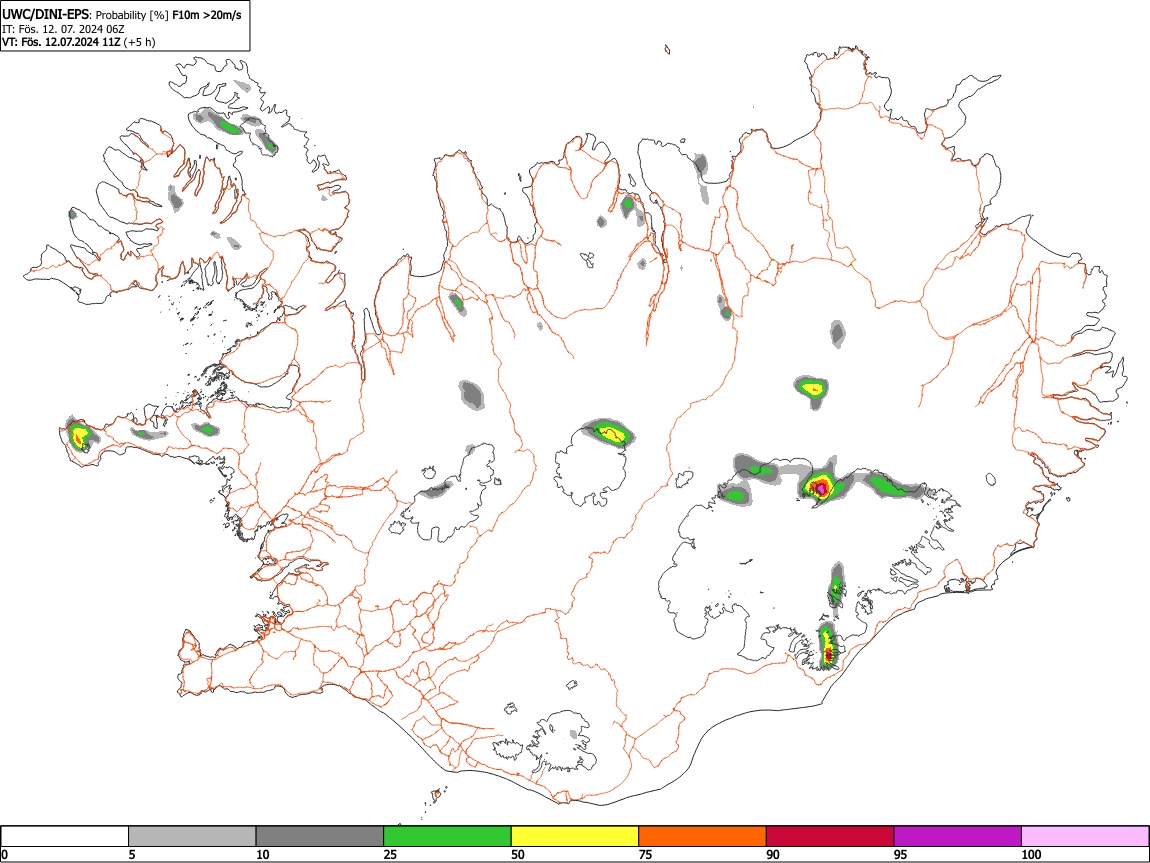Click the yellow 50–75 legend swatch
Screen dimensions: 1150x863
pyautogui.click(x=575, y=837)
